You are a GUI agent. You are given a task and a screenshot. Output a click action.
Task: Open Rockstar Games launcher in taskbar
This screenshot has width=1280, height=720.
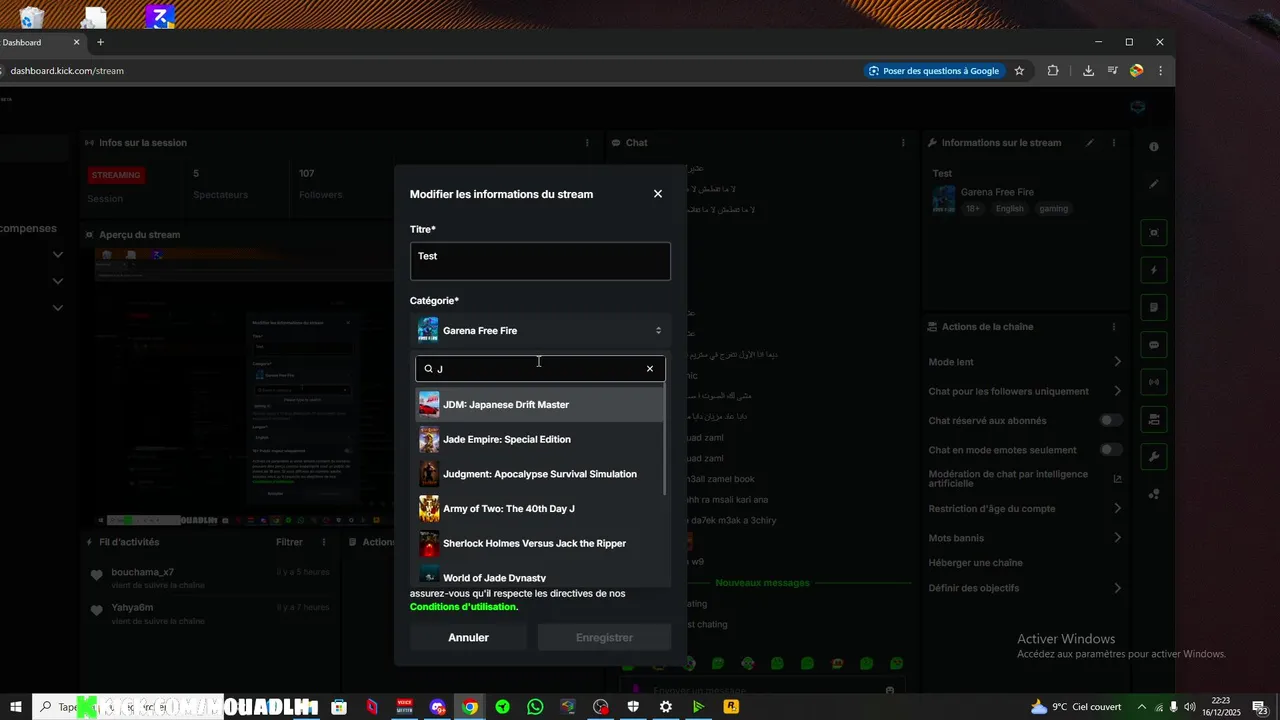pos(731,707)
